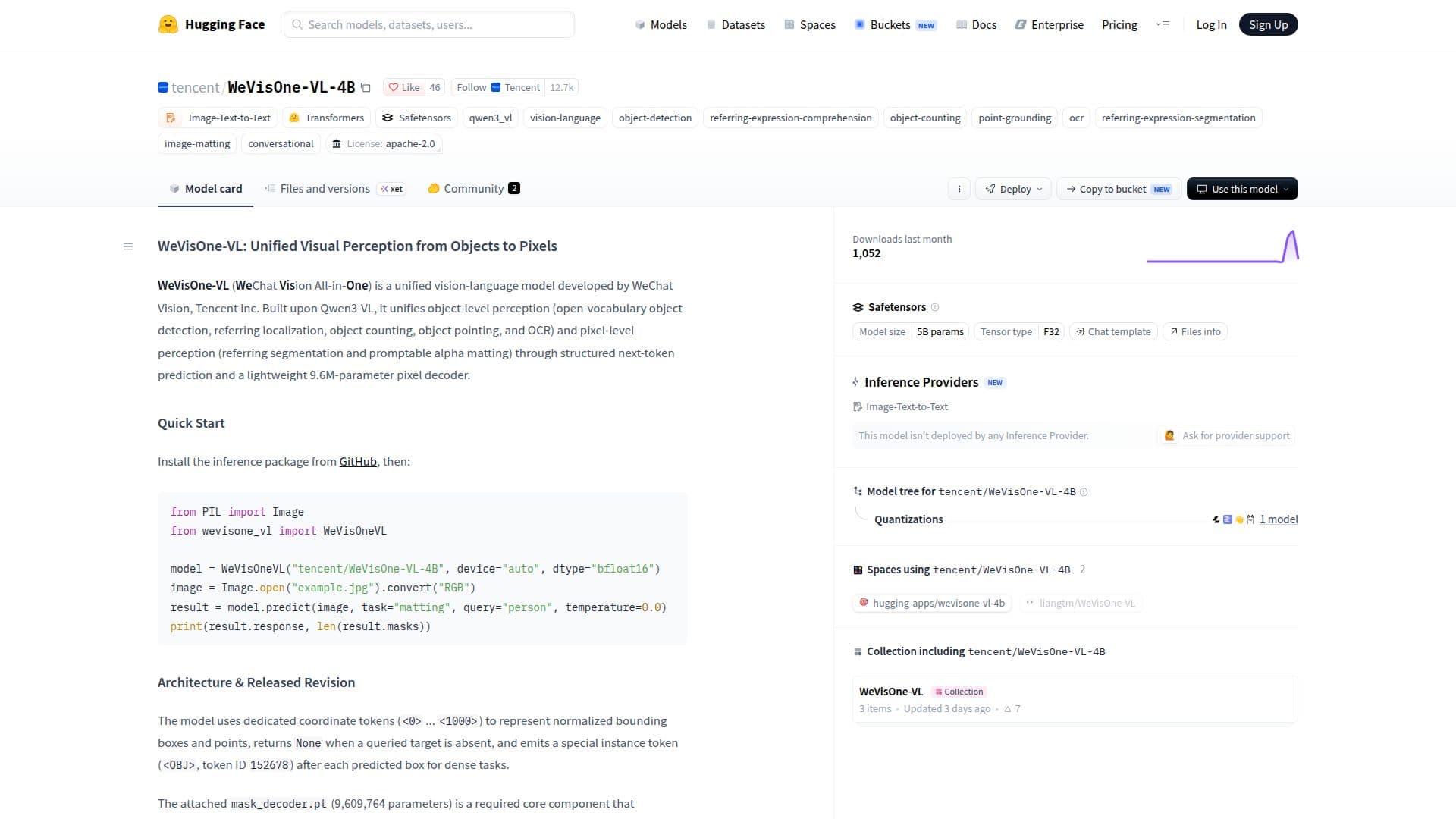1456x819 pixels.
Task: Expand the Deploy dropdown
Action: (x=1013, y=189)
